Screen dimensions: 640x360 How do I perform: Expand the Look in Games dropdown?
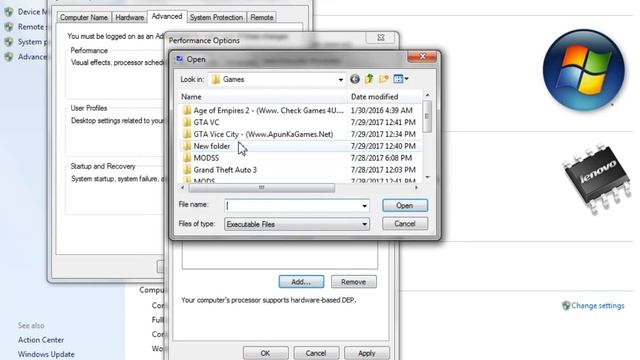tap(340, 80)
